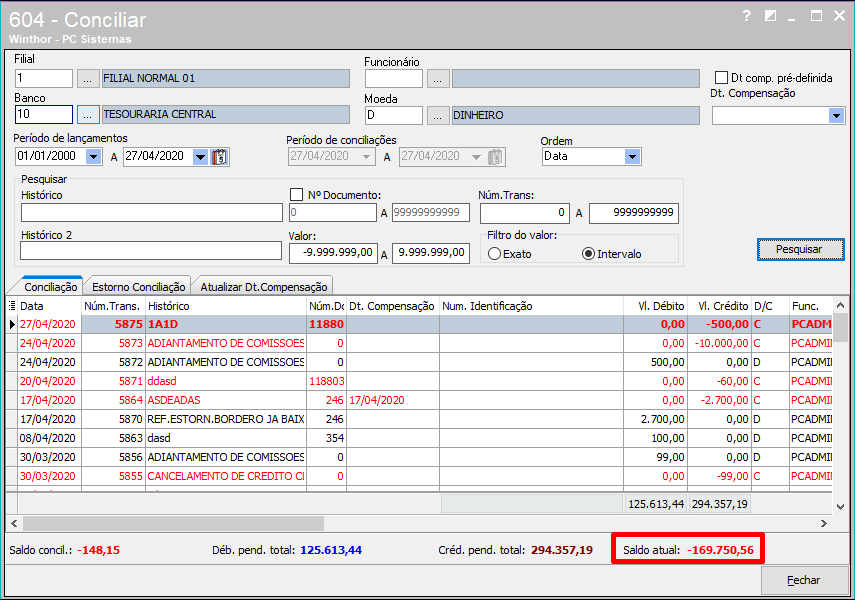Open the start date picker showing 01/01/2000
This screenshot has width=855, height=600.
(x=93, y=157)
